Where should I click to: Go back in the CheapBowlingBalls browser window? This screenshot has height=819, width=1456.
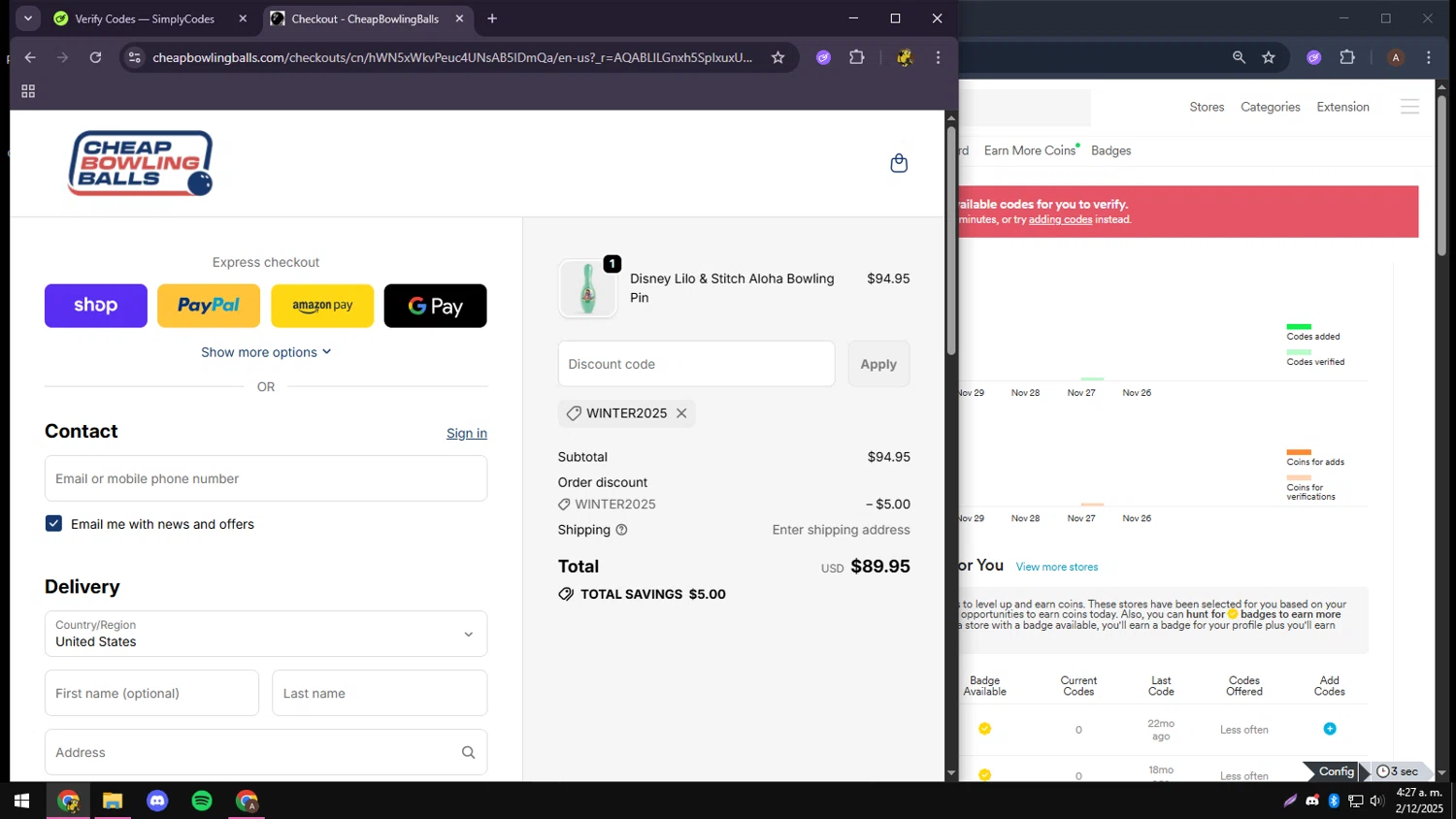tap(30, 57)
